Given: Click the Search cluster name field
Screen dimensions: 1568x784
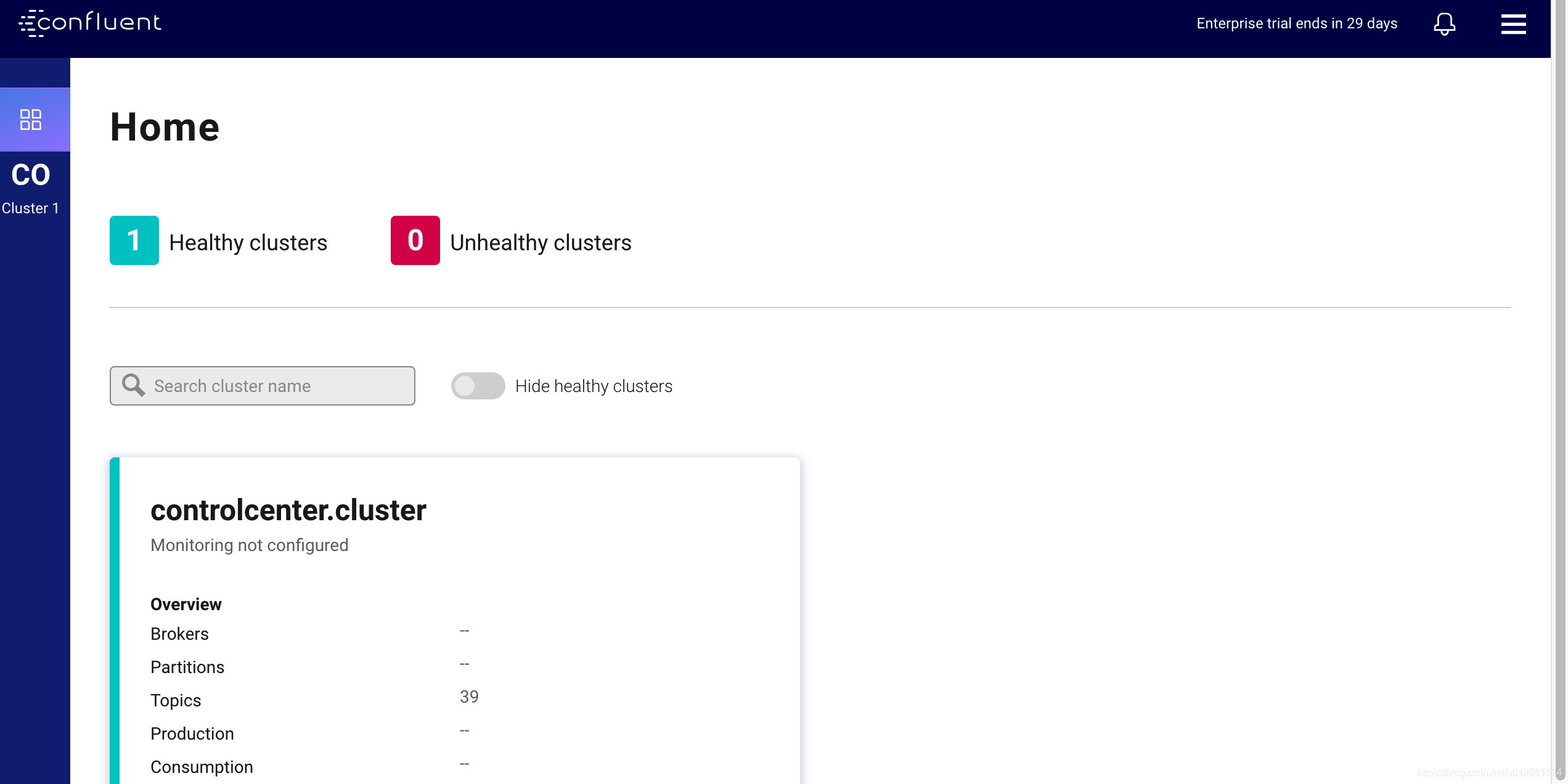Looking at the screenshot, I should pyautogui.click(x=277, y=386).
